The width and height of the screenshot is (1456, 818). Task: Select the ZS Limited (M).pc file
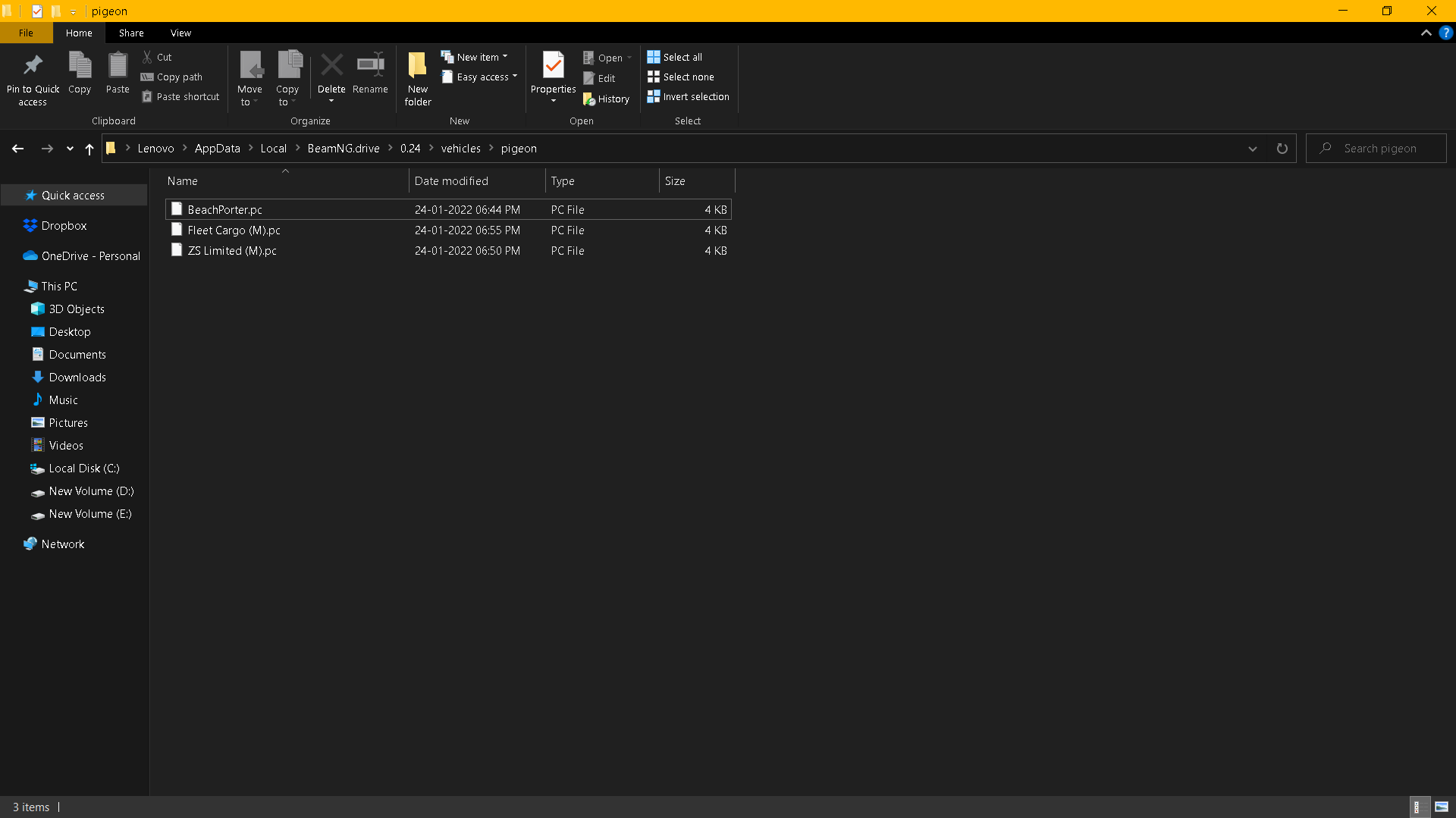point(448,250)
